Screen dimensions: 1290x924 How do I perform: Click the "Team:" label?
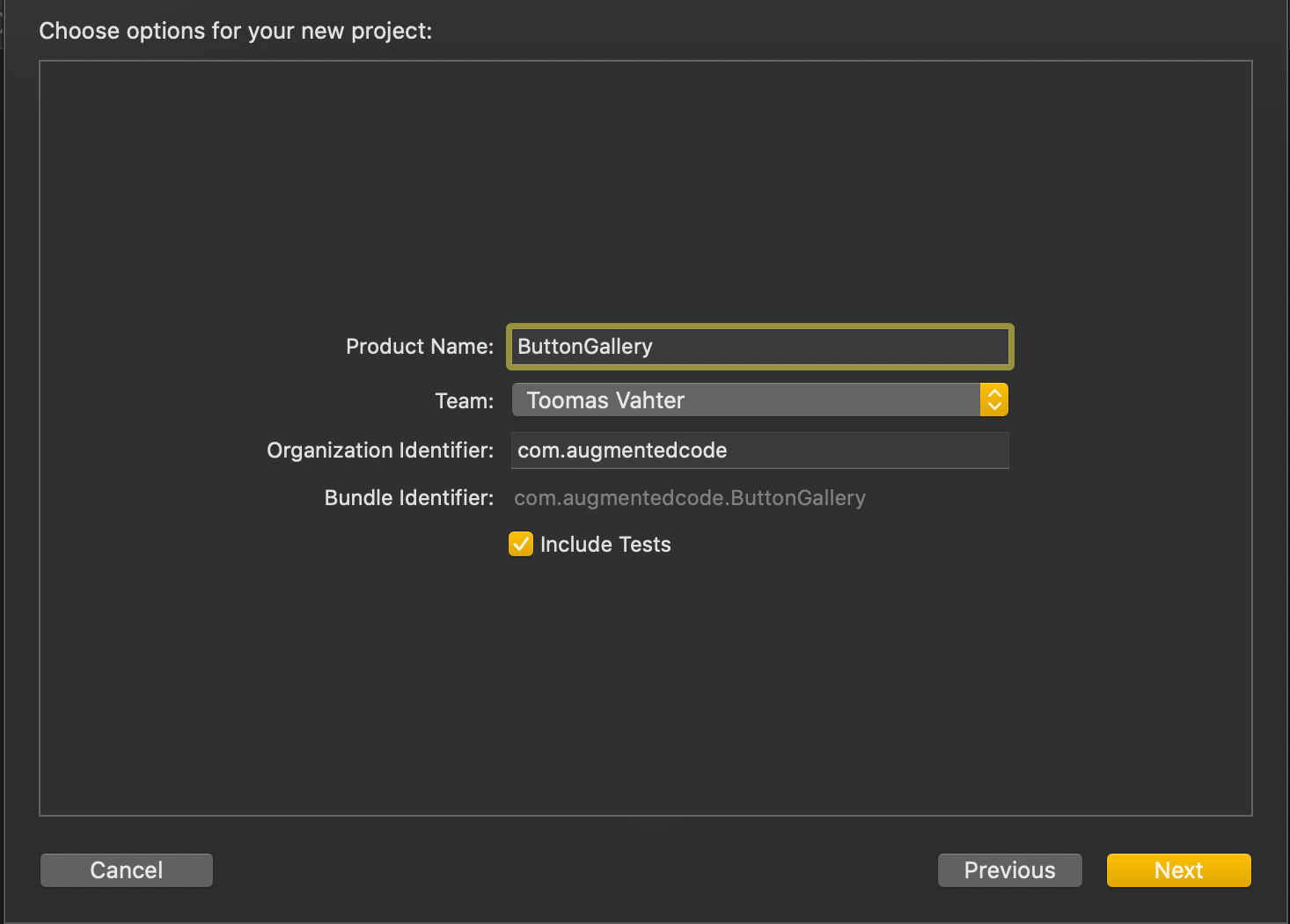point(465,401)
